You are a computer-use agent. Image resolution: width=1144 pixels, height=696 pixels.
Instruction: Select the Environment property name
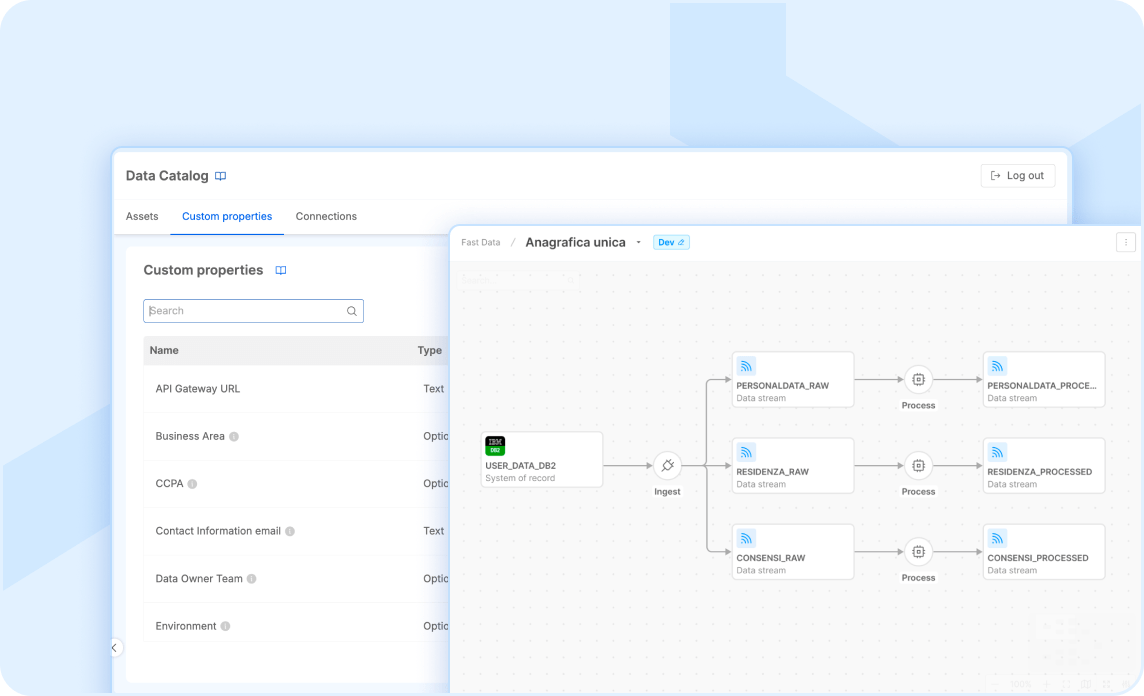pos(186,626)
